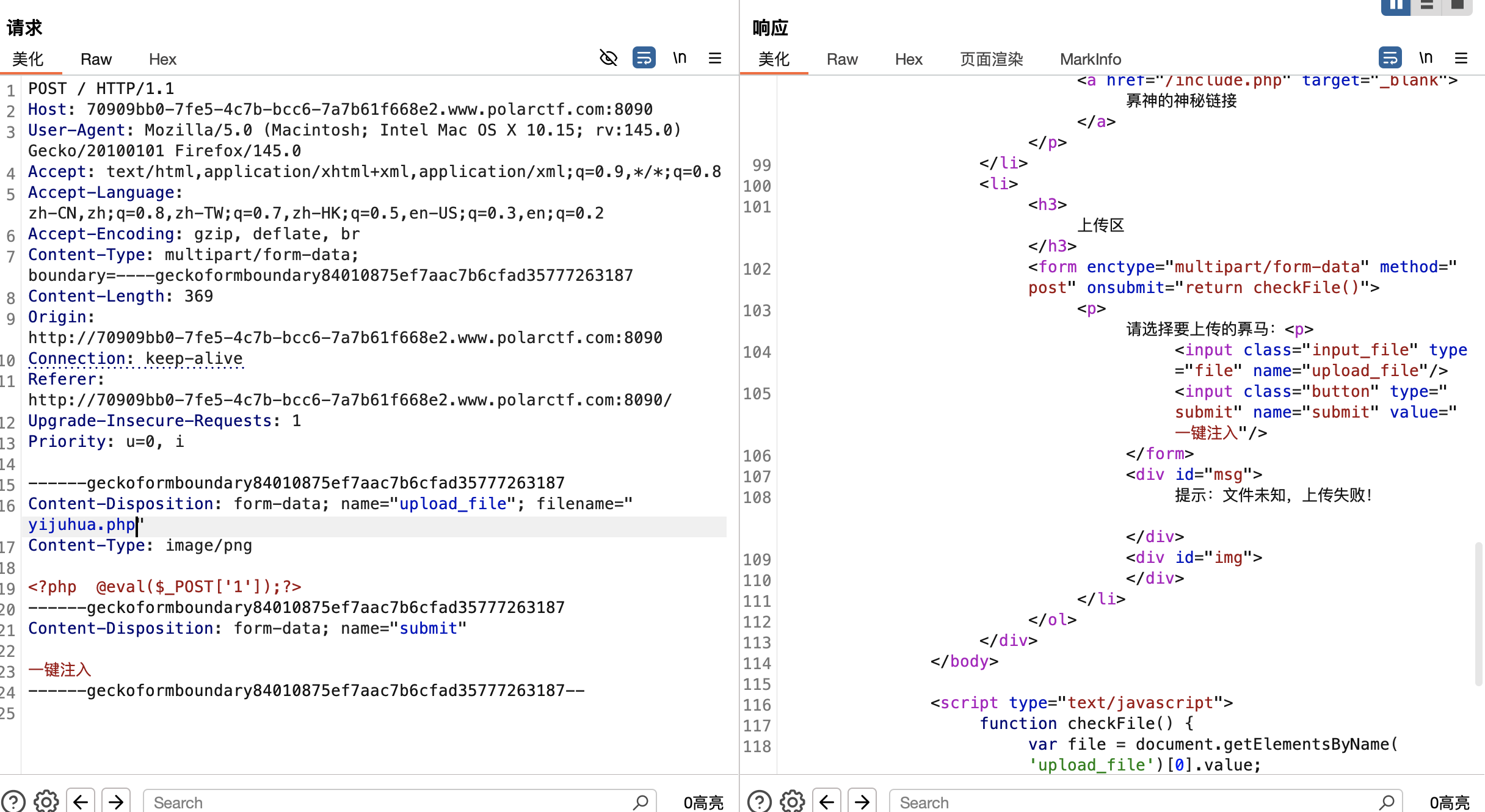The image size is (1485, 812).
Task: Switch to side-by-side layout view
Action: (x=1395, y=5)
